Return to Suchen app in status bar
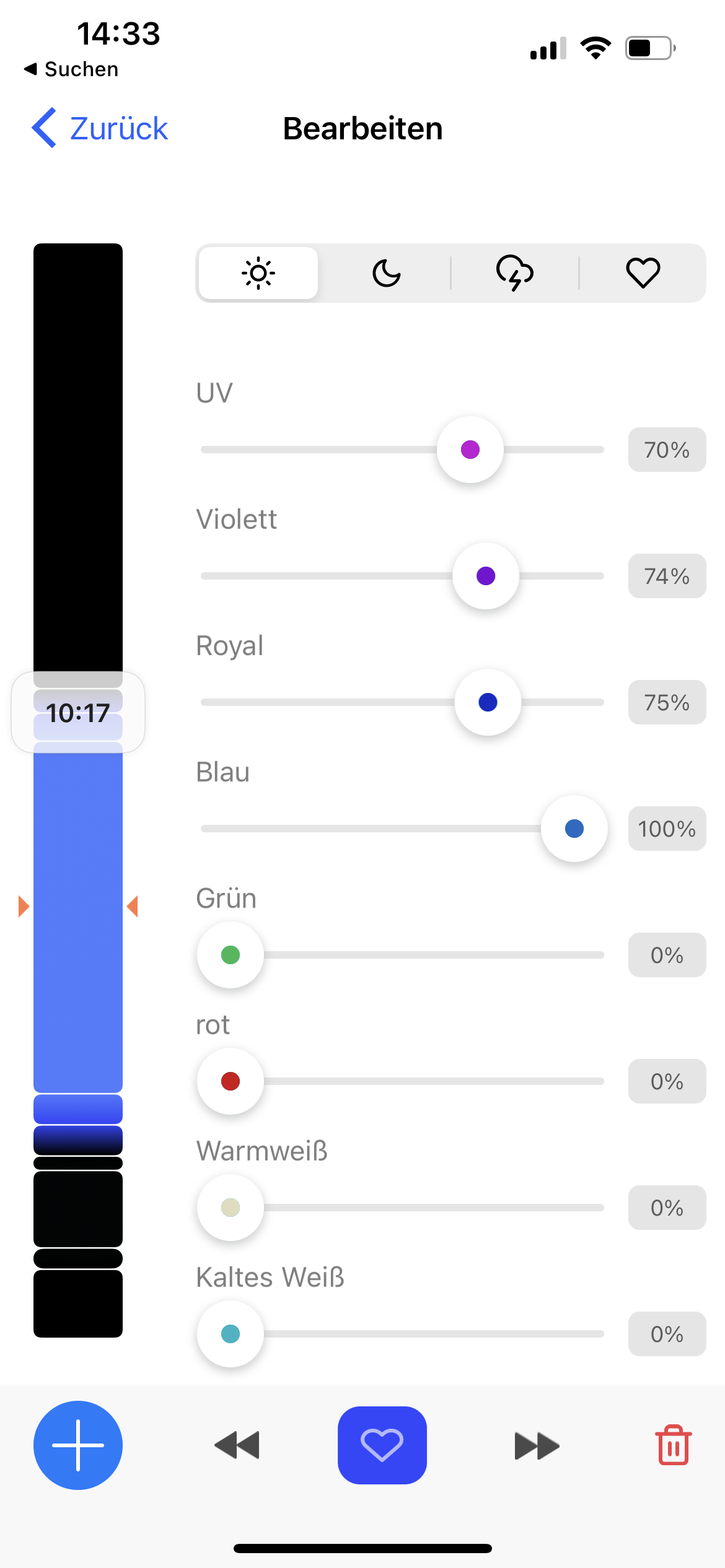 [x=71, y=69]
